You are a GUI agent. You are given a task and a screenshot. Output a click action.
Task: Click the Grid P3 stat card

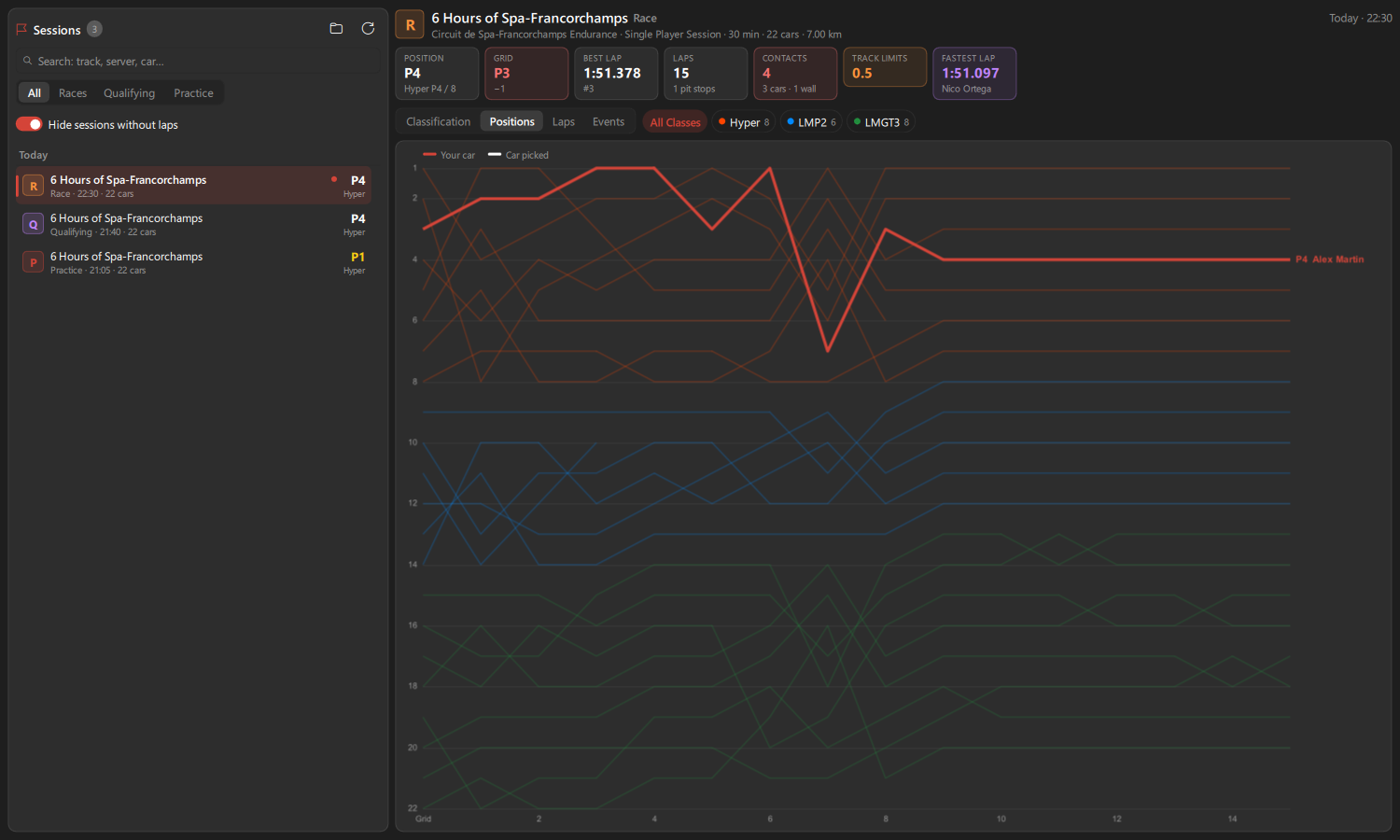click(x=526, y=73)
